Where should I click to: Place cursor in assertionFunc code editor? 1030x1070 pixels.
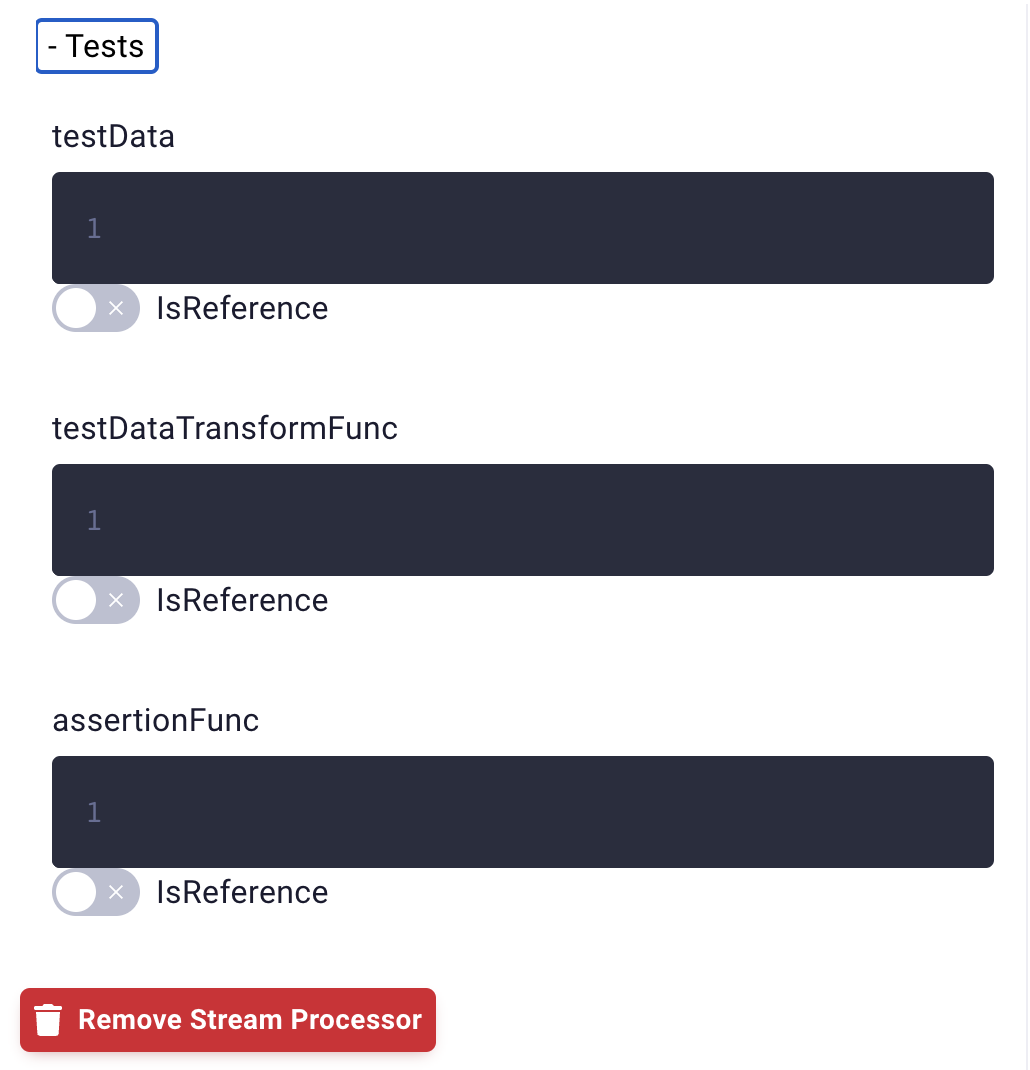point(523,812)
